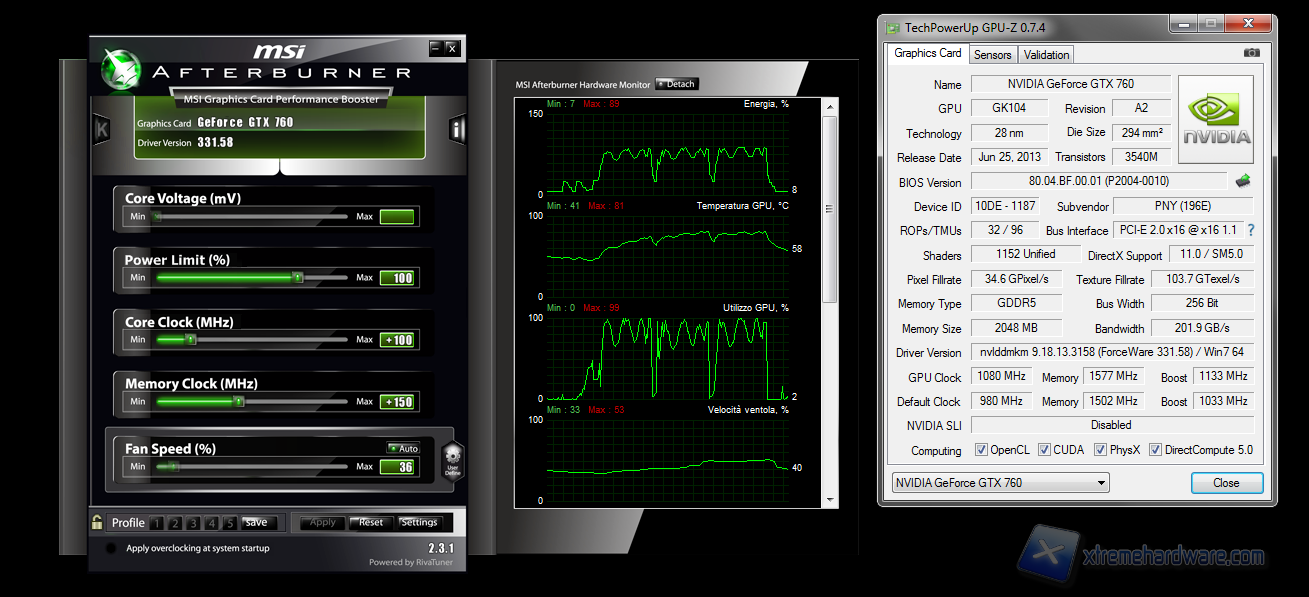
Task: Click the Bus Interface question mark icon
Action: 1249,230
